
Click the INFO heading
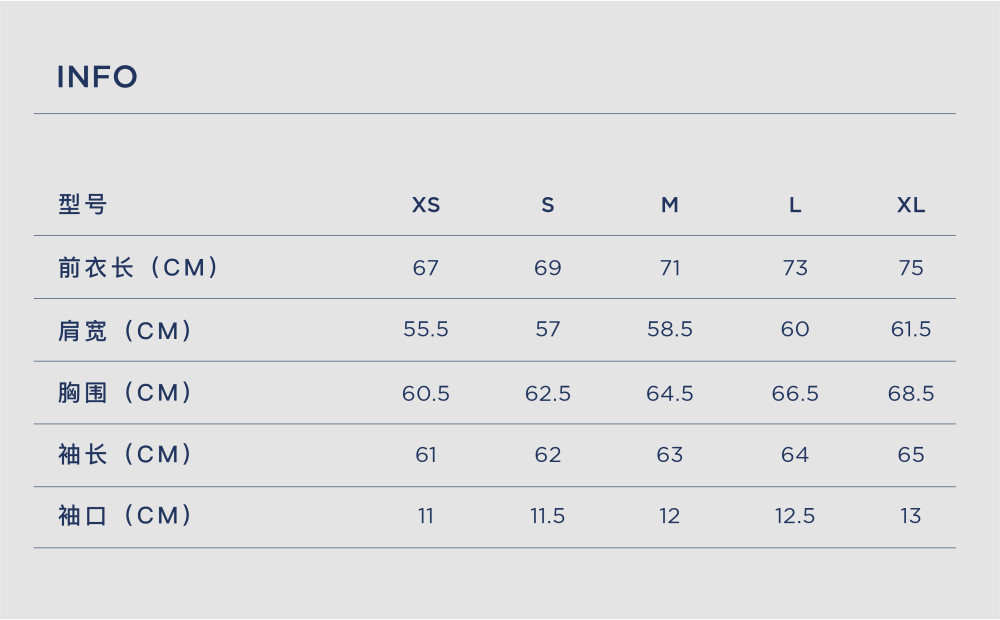point(97,77)
